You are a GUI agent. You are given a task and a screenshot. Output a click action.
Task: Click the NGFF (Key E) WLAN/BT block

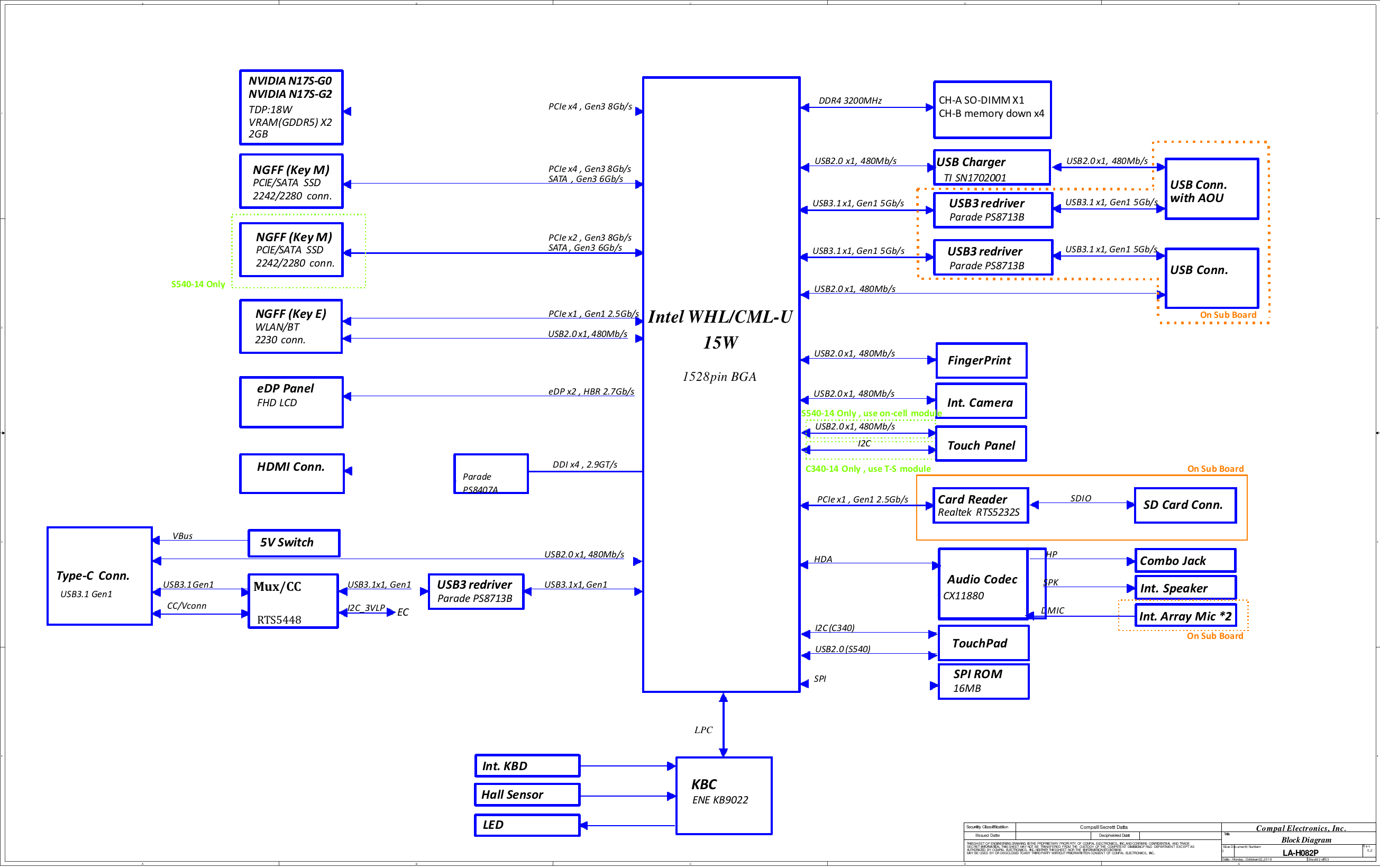click(x=290, y=326)
